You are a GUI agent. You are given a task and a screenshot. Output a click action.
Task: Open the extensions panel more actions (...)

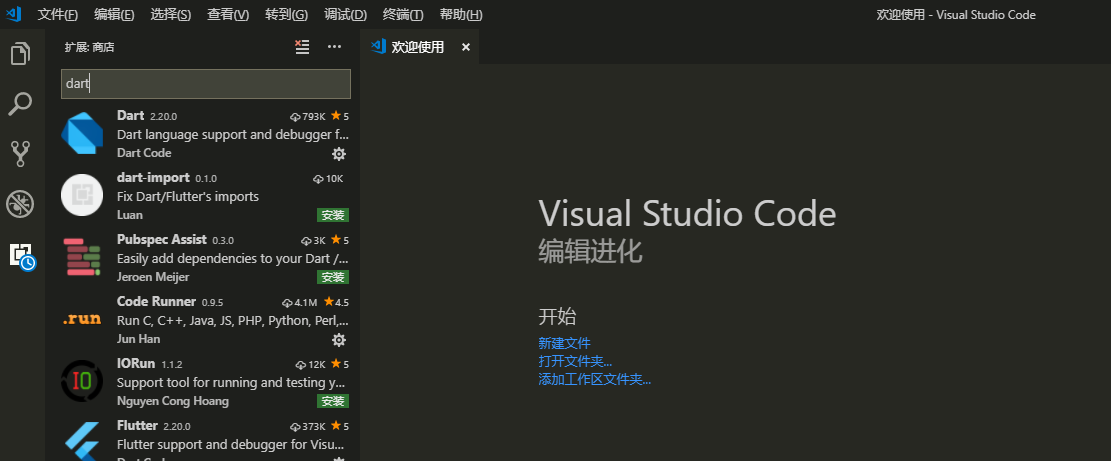(334, 47)
